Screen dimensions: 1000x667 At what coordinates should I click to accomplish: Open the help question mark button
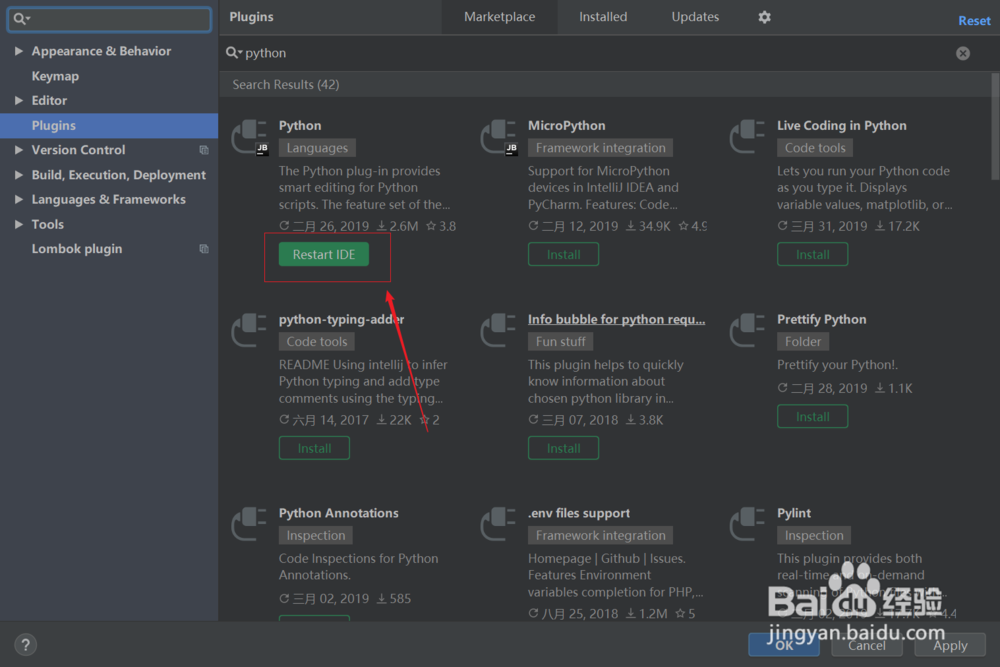tap(26, 645)
